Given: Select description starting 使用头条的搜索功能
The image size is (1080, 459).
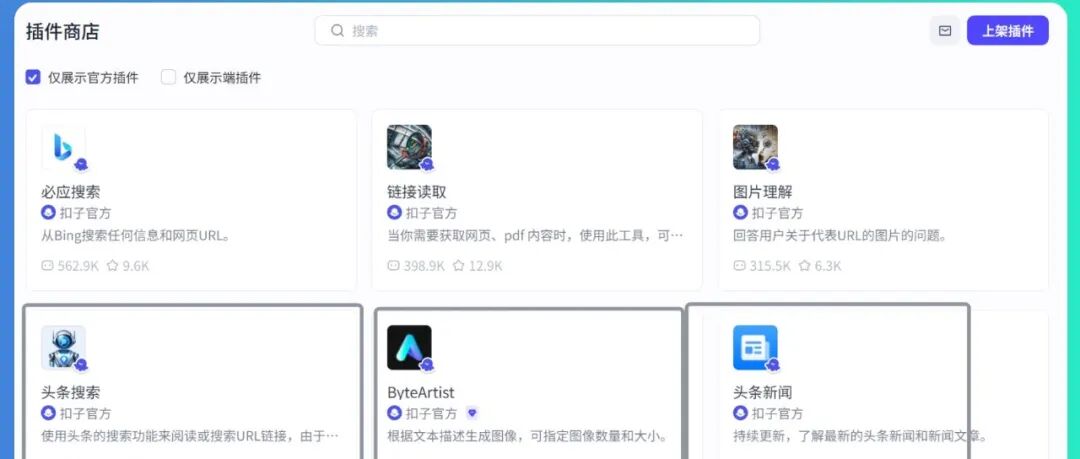Looking at the screenshot, I should click(189, 436).
